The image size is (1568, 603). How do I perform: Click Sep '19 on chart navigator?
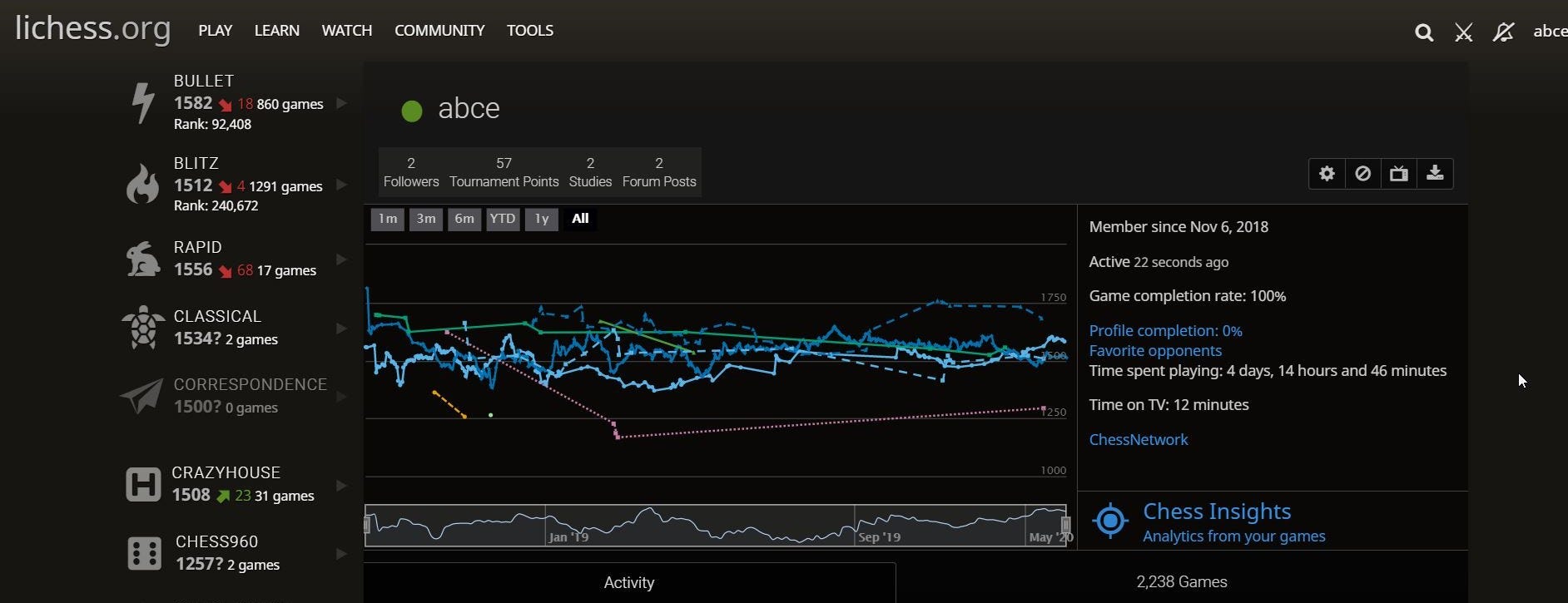[x=879, y=537]
